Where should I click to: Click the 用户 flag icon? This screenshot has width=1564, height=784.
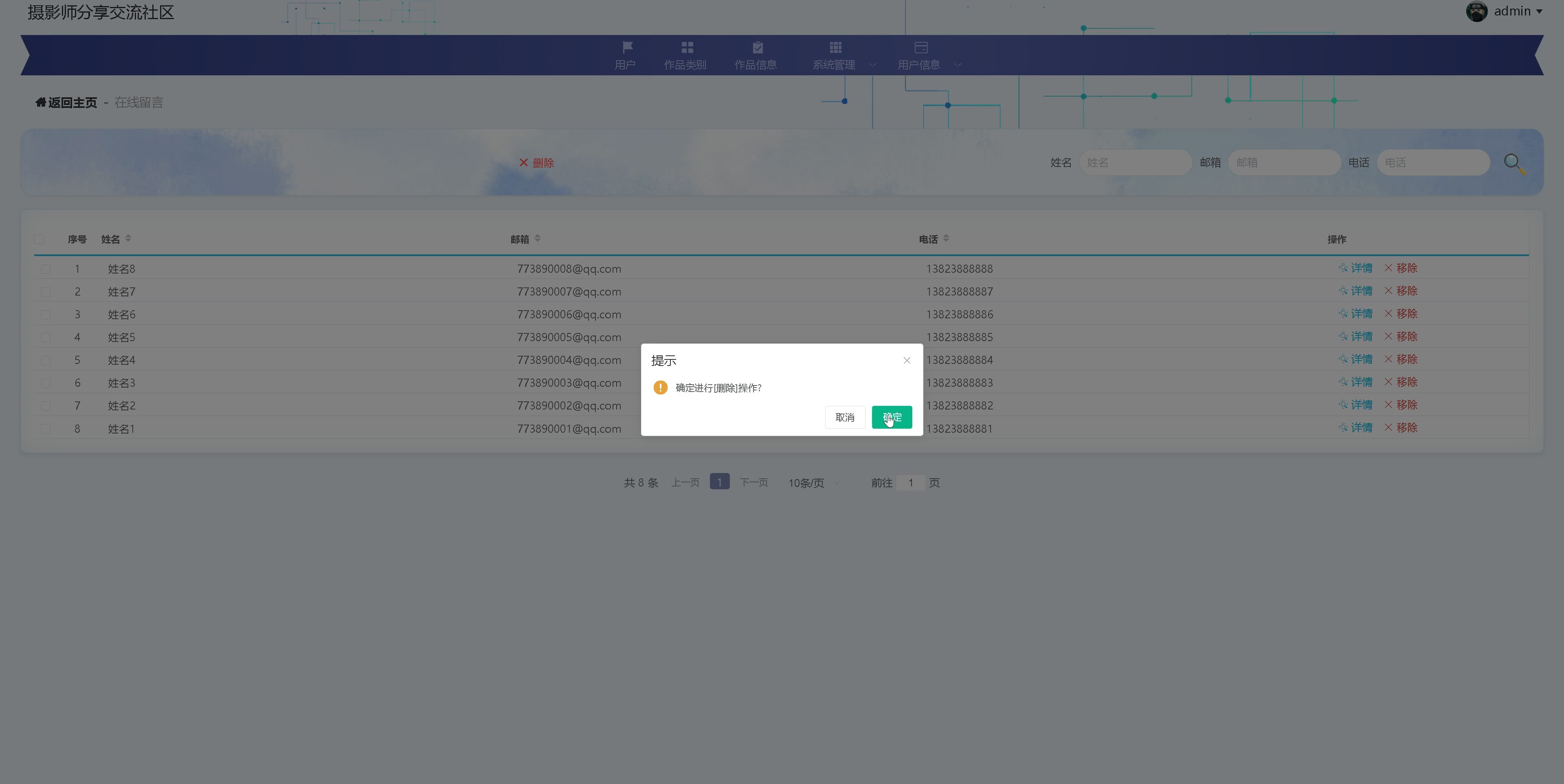(x=627, y=47)
